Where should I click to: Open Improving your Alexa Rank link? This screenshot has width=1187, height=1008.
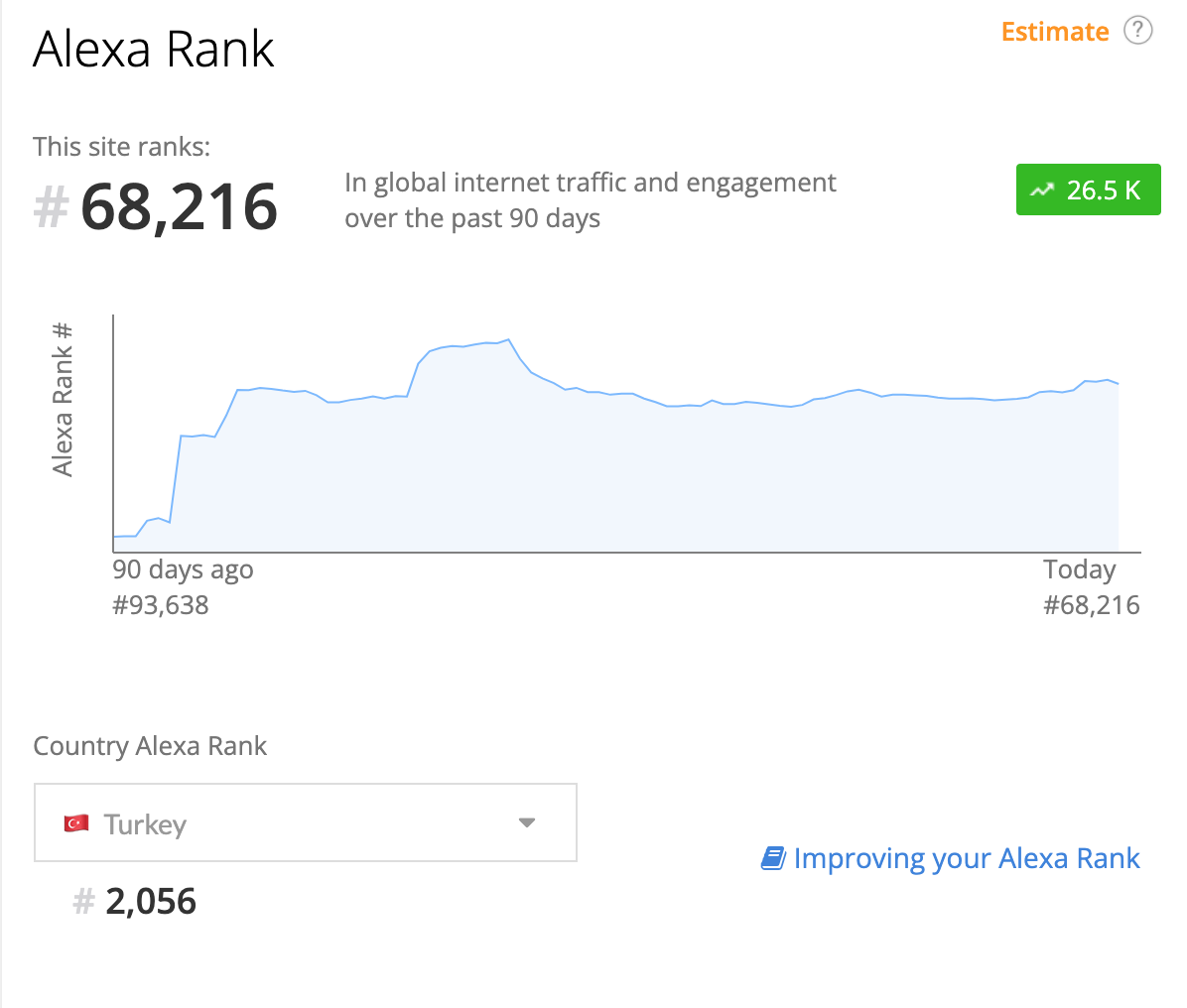(x=966, y=859)
